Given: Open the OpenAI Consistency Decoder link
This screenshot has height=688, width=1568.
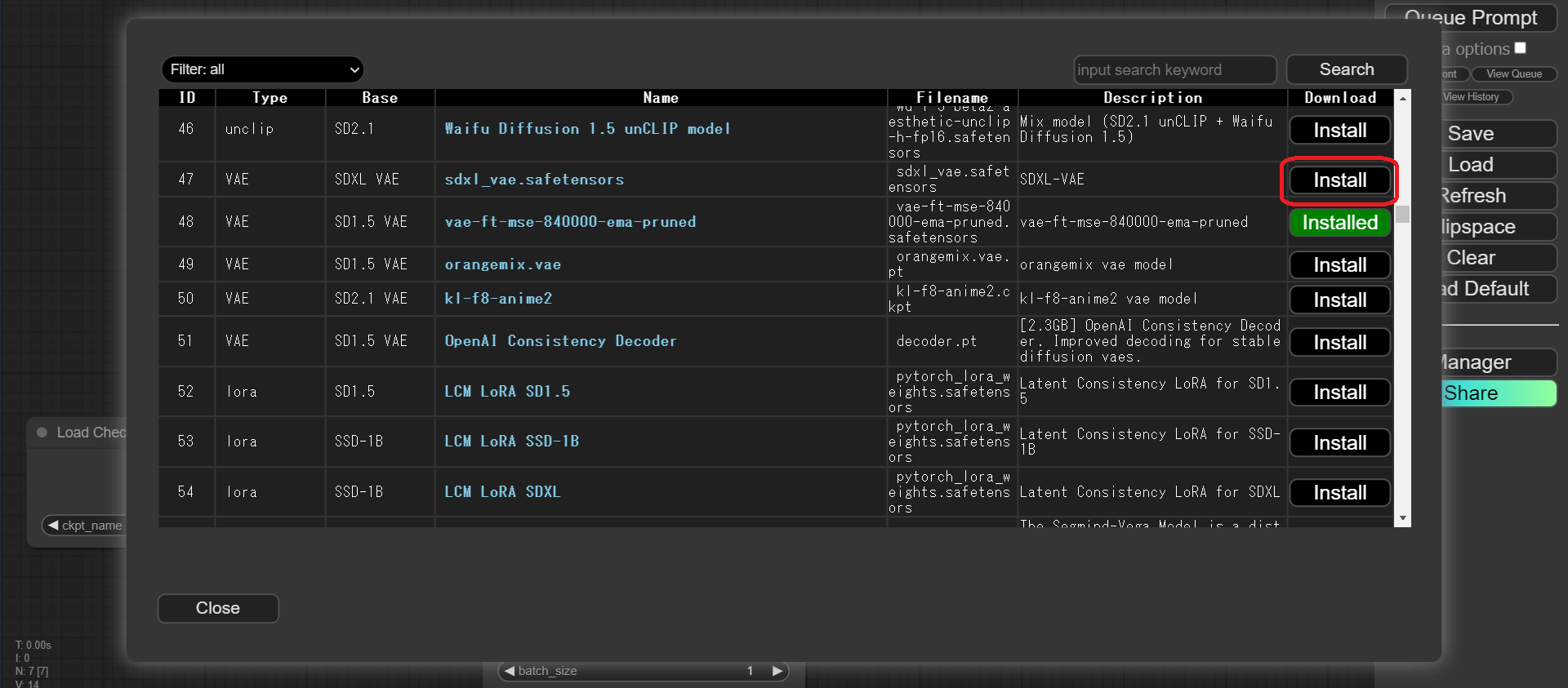Looking at the screenshot, I should [x=560, y=341].
